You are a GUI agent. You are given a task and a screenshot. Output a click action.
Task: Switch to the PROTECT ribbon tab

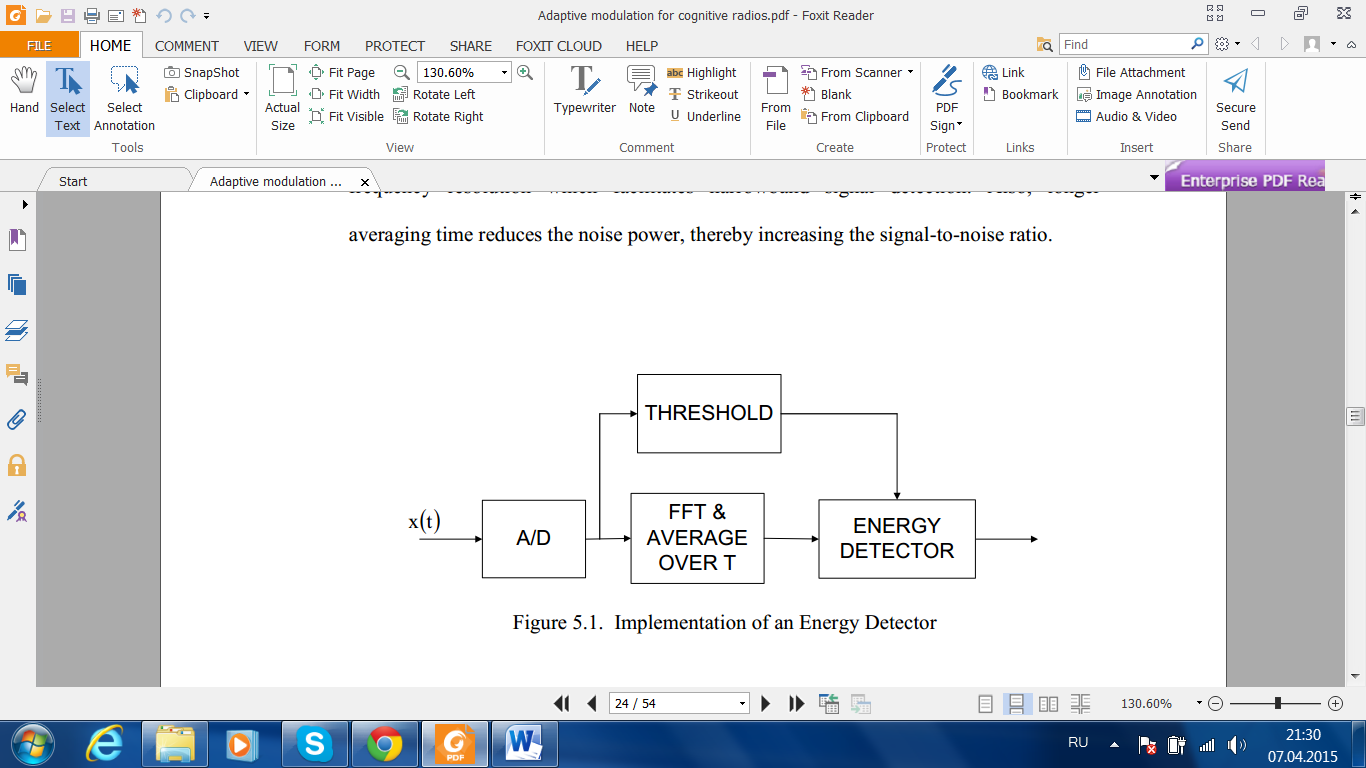[395, 45]
